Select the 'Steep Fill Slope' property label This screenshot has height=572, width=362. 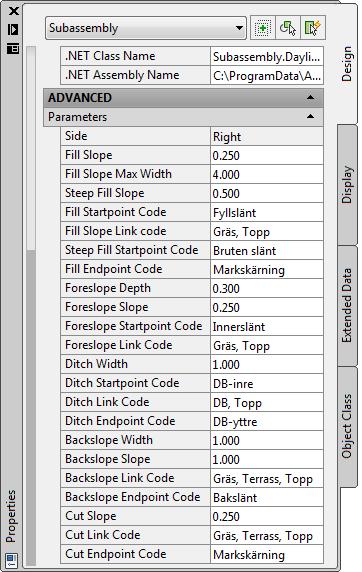104,193
